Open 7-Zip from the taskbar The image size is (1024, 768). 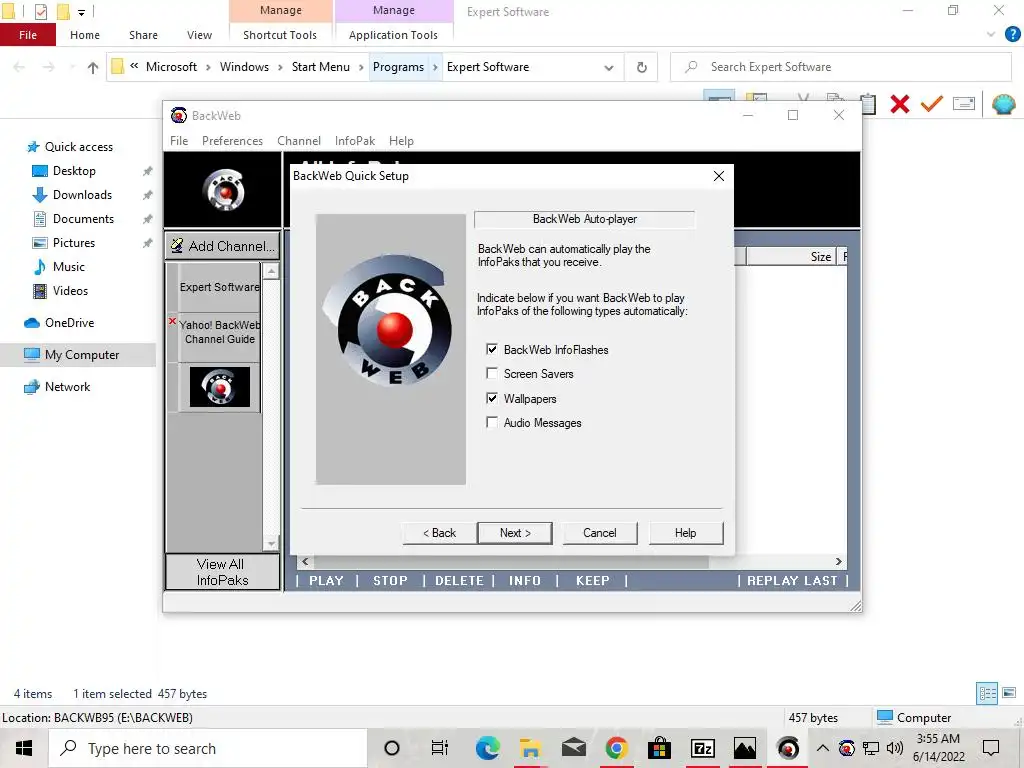(x=702, y=748)
